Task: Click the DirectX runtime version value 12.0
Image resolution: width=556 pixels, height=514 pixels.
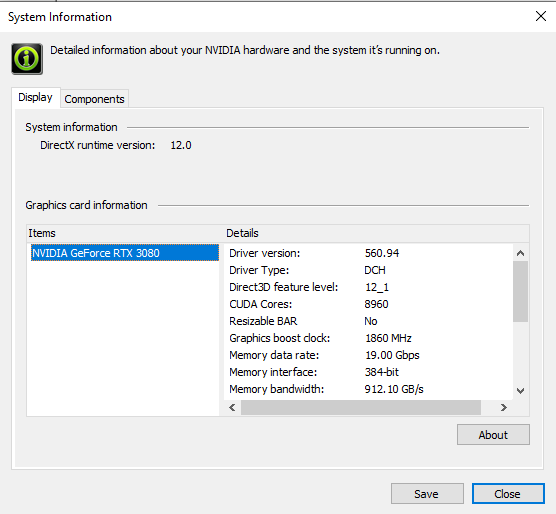Action: (x=181, y=145)
